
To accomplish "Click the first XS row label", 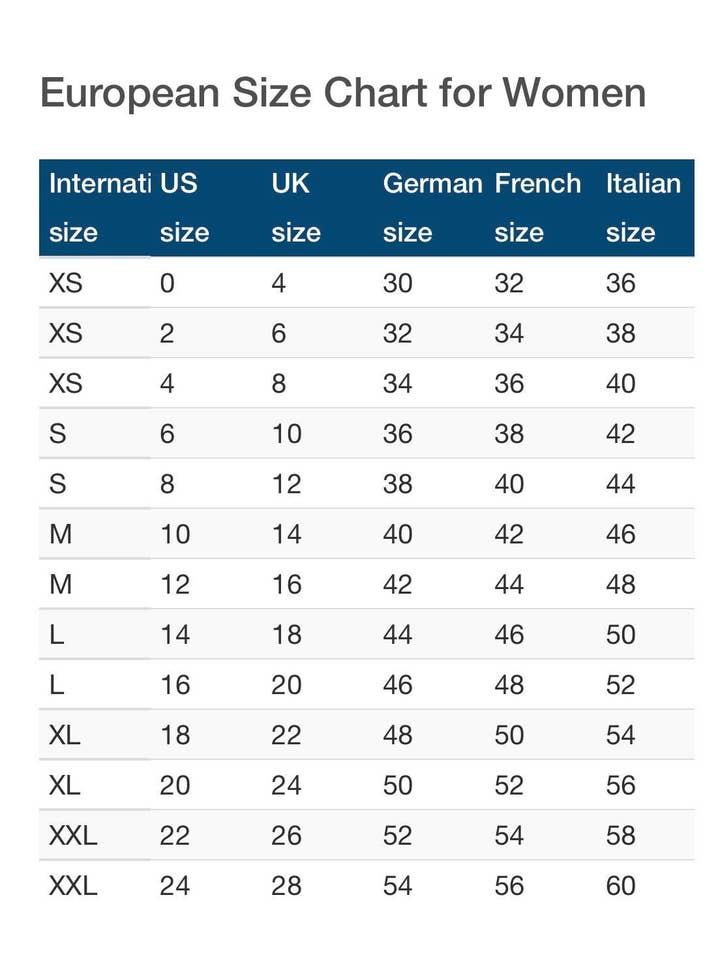I will click(65, 284).
